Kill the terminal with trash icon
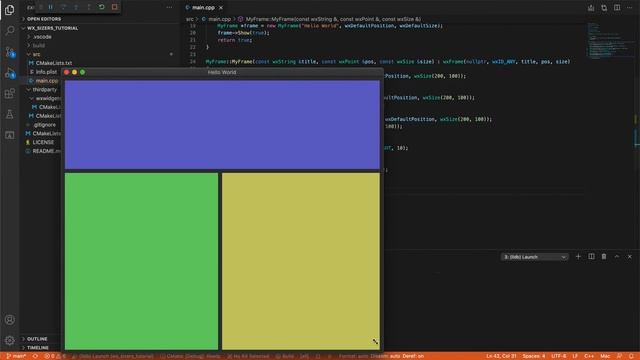 coord(604,256)
